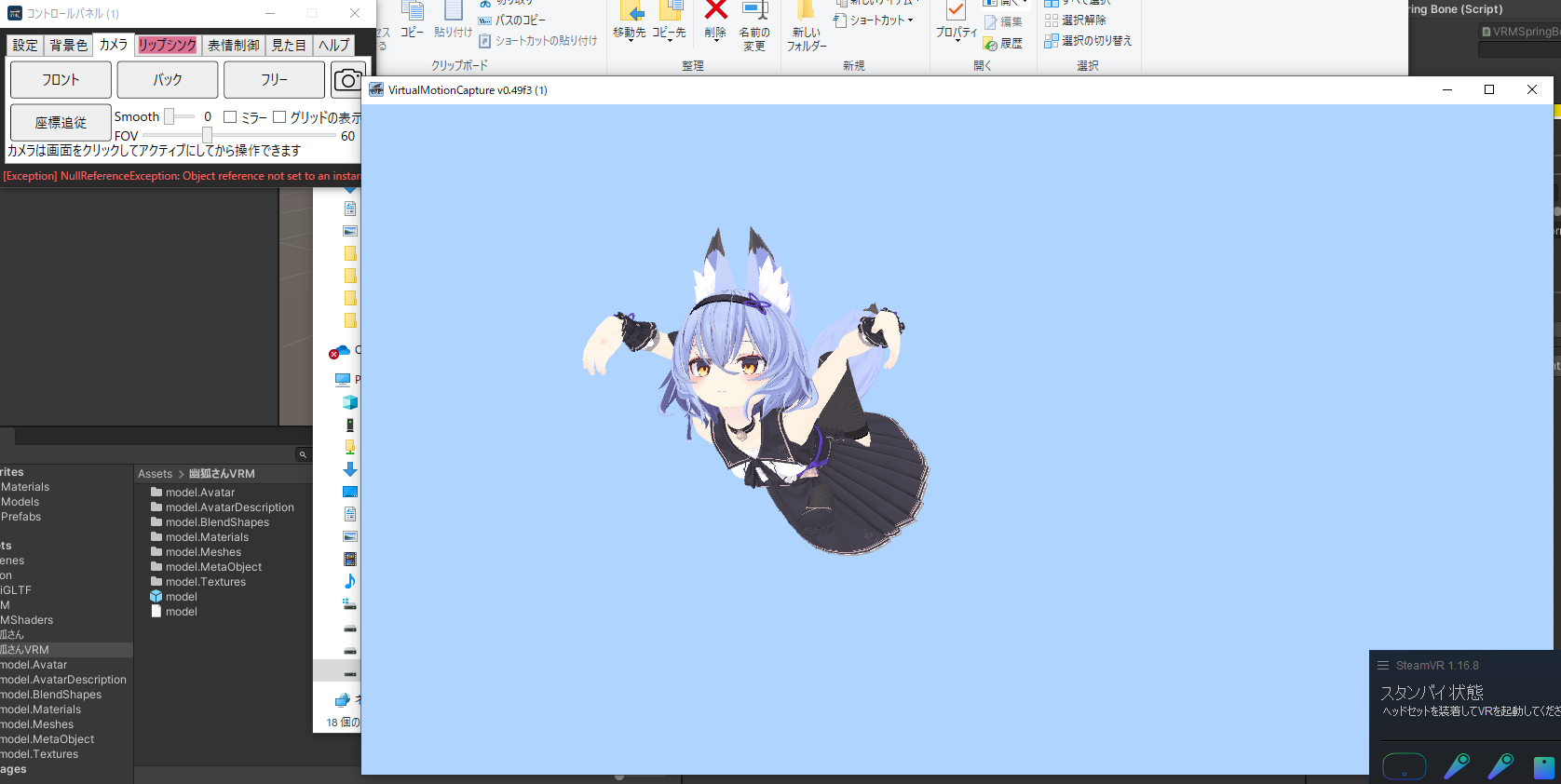
Task: Click 選択の切り替え invert selection in Explorer
Action: coord(1088,41)
